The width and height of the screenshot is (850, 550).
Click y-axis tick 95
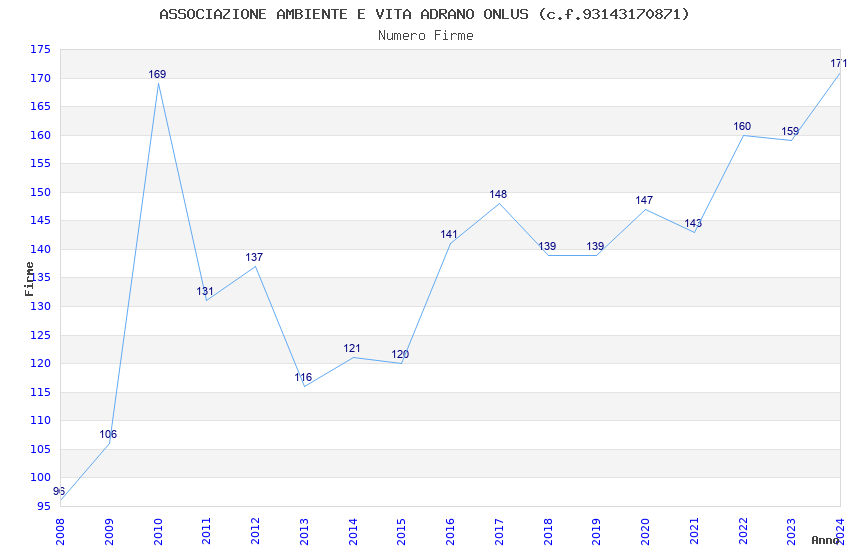point(44,507)
